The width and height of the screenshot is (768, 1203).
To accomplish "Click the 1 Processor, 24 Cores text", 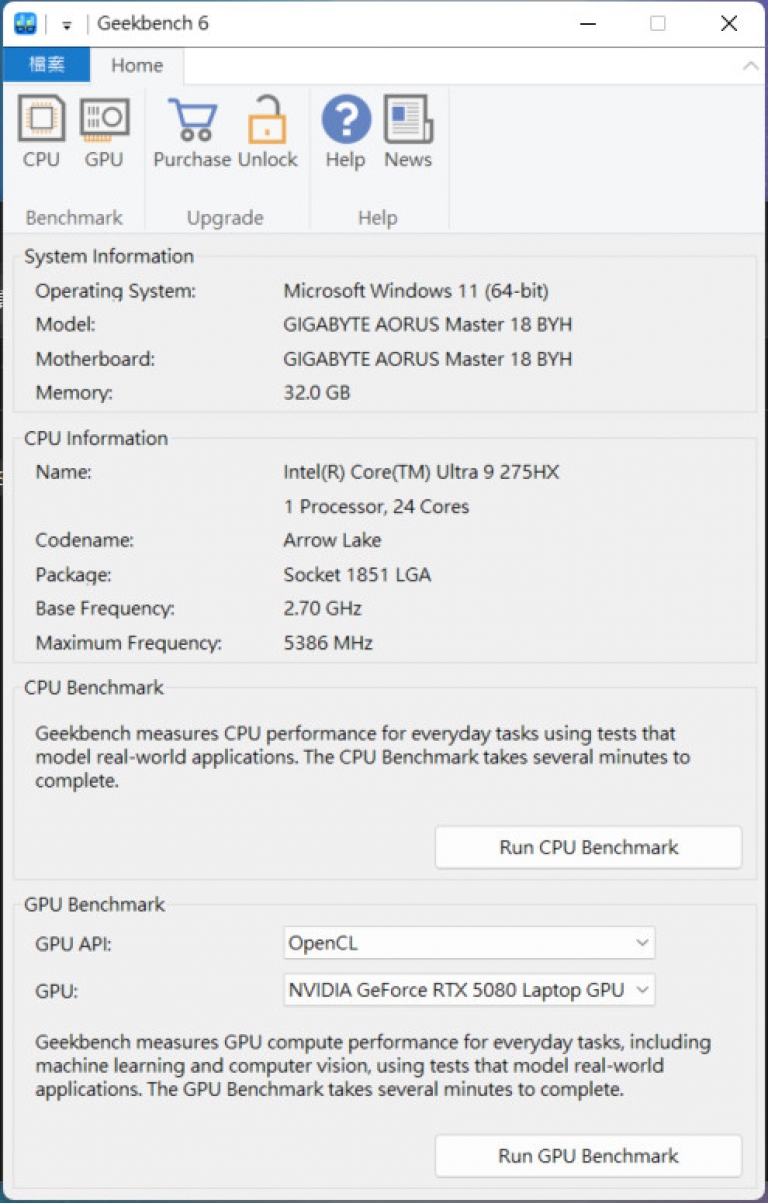I will click(x=376, y=506).
